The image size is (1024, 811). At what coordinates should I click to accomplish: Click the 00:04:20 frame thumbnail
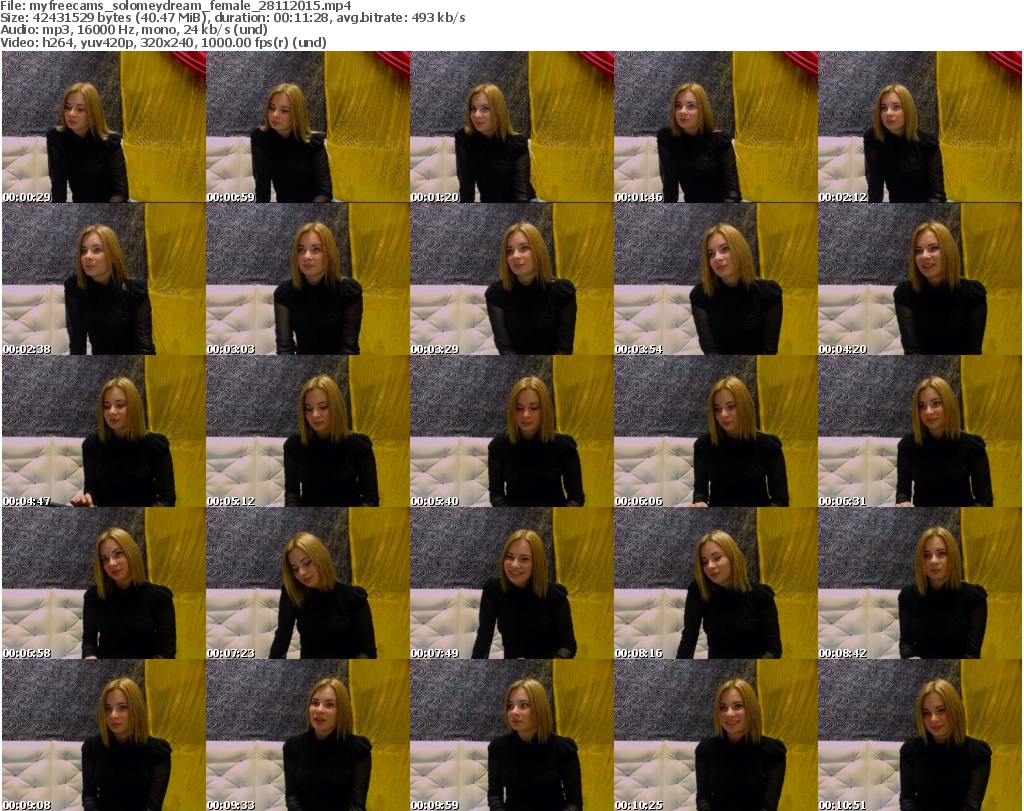pyautogui.click(x=920, y=279)
